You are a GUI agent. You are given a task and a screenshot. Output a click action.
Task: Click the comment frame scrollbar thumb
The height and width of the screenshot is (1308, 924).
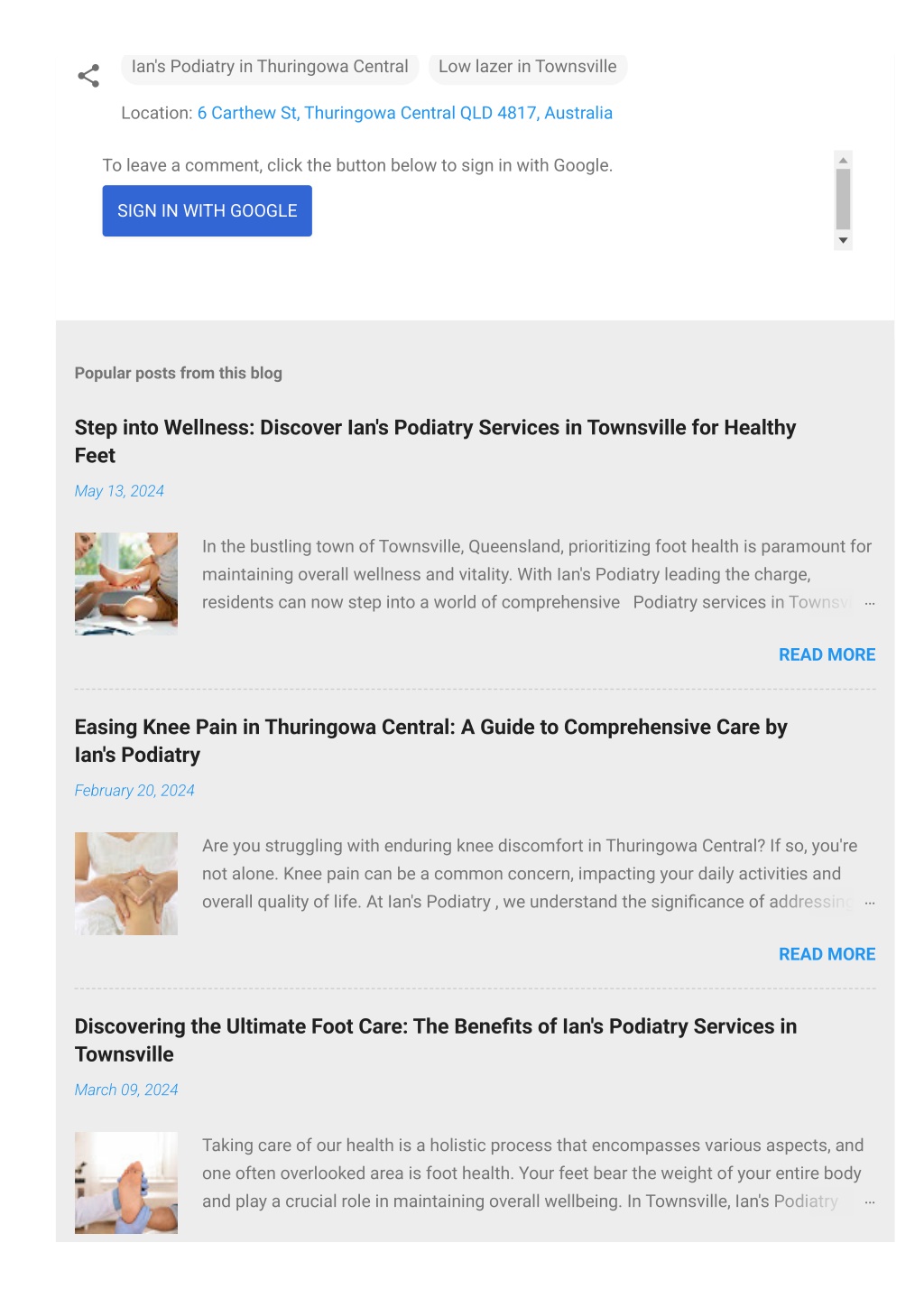pyautogui.click(x=844, y=199)
